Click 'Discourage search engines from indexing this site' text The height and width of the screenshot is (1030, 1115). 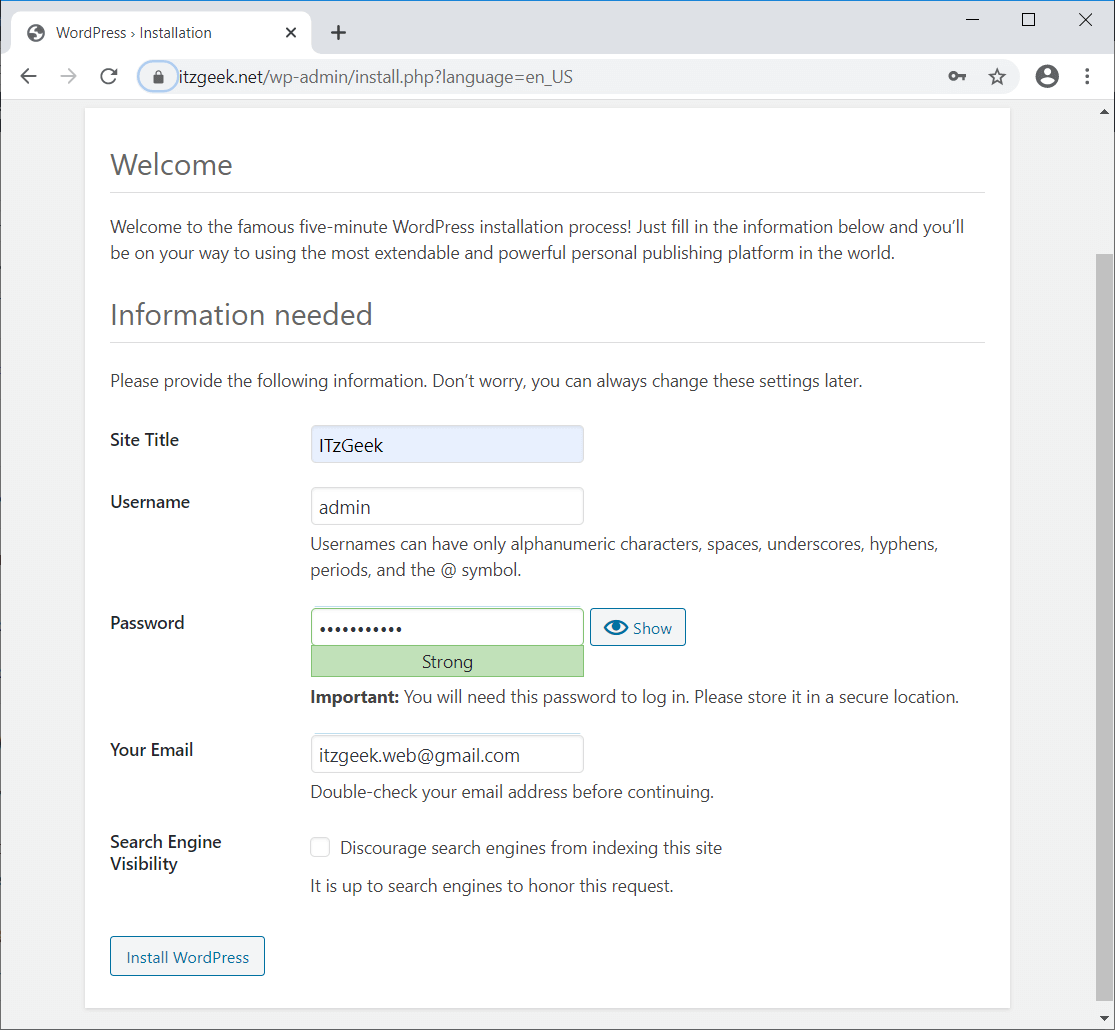[x=531, y=847]
